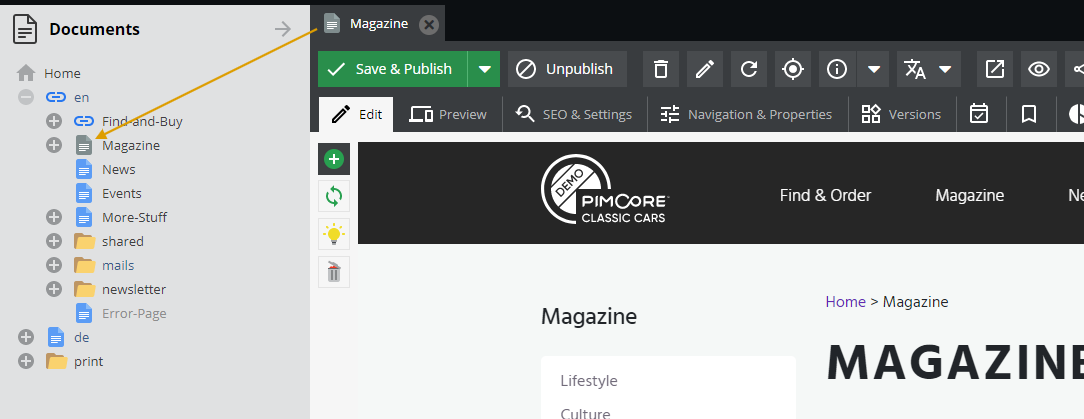
Task: Select Error-Page in the documents tree
Action: click(134, 314)
